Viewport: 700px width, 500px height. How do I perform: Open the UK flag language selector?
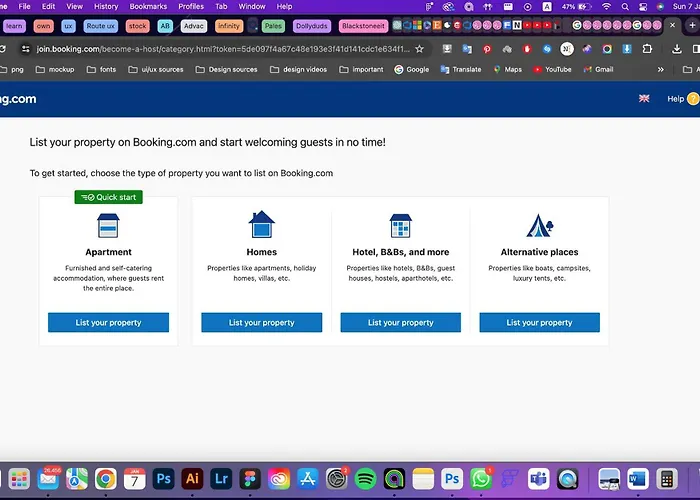pyautogui.click(x=644, y=99)
